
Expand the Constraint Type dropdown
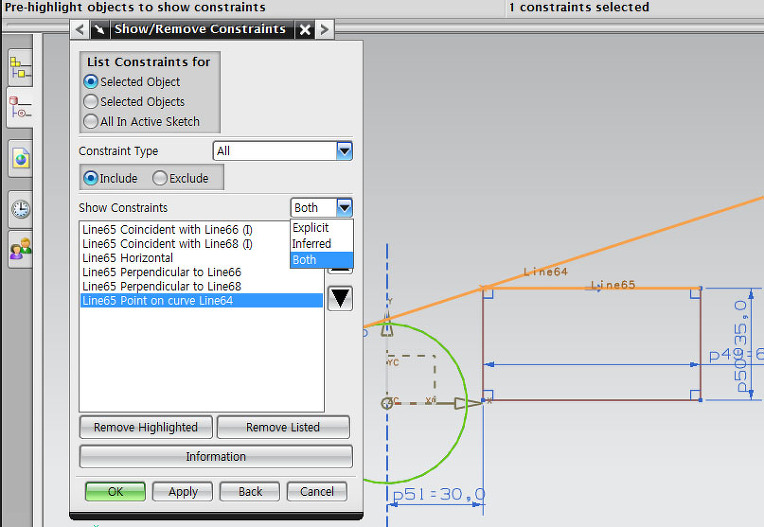tap(344, 151)
